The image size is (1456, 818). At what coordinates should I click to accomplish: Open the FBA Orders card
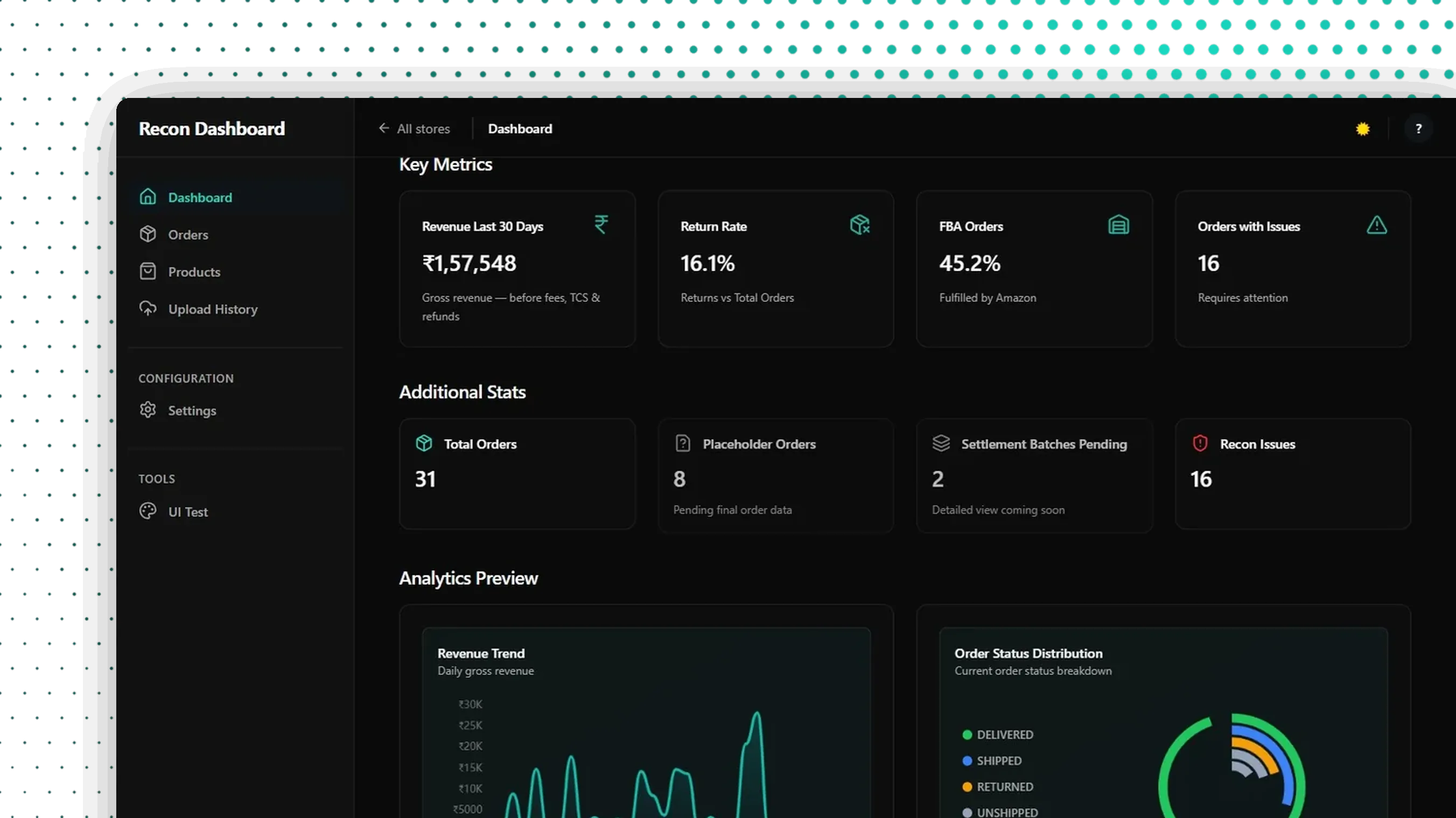coord(1034,269)
